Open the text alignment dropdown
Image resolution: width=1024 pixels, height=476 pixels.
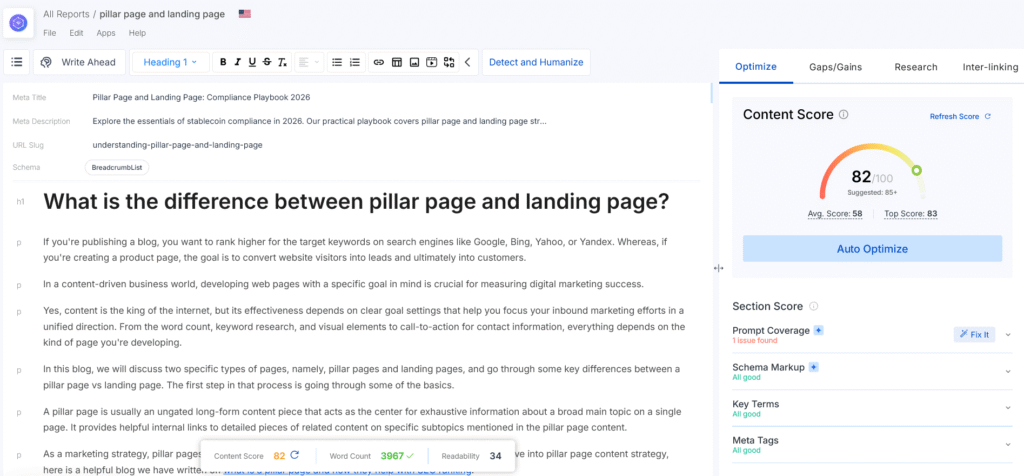point(308,62)
